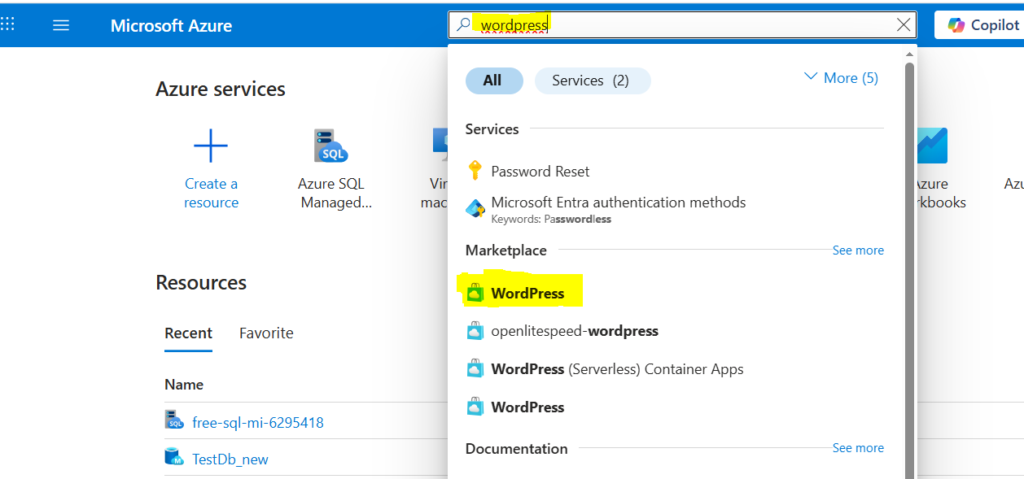The image size is (1024, 479).
Task: Select the Services (2) filter pill
Action: (x=592, y=80)
